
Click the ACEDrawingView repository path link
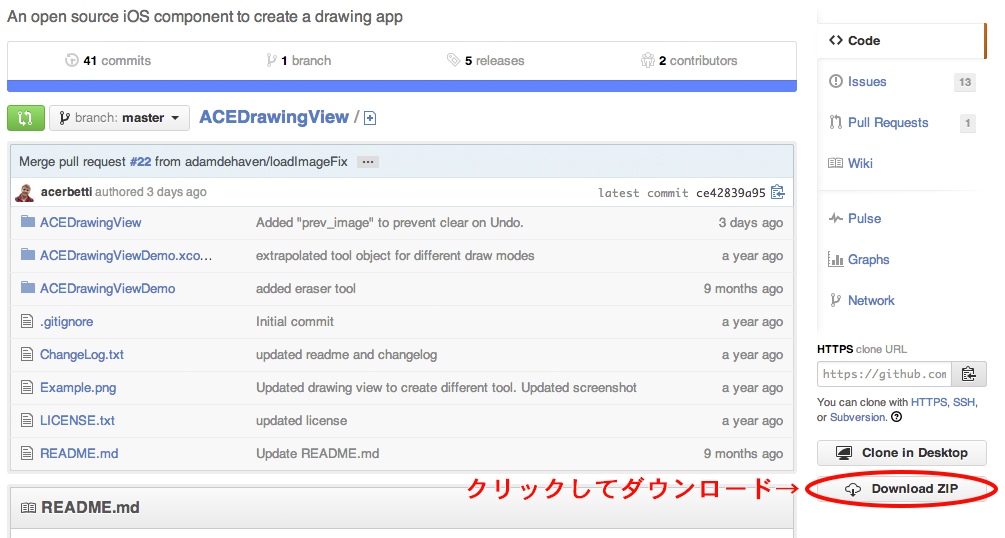[x=274, y=117]
